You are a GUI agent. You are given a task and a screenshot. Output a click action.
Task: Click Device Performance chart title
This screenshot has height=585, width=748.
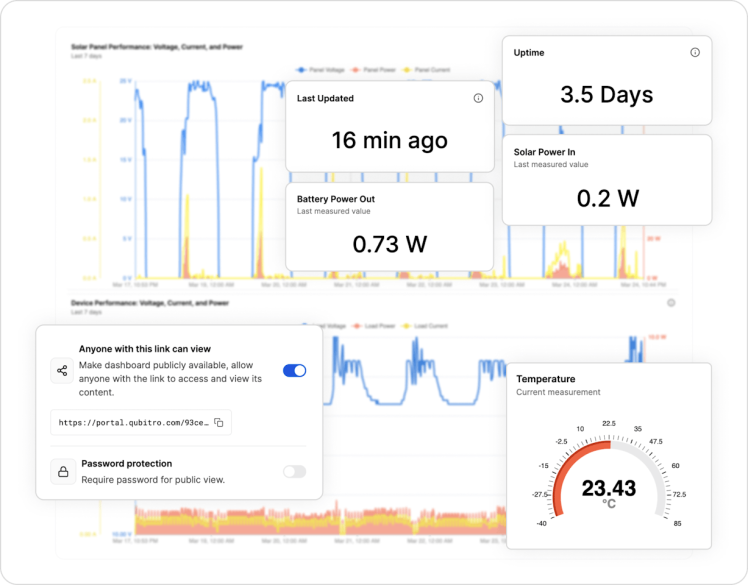[x=150, y=303]
